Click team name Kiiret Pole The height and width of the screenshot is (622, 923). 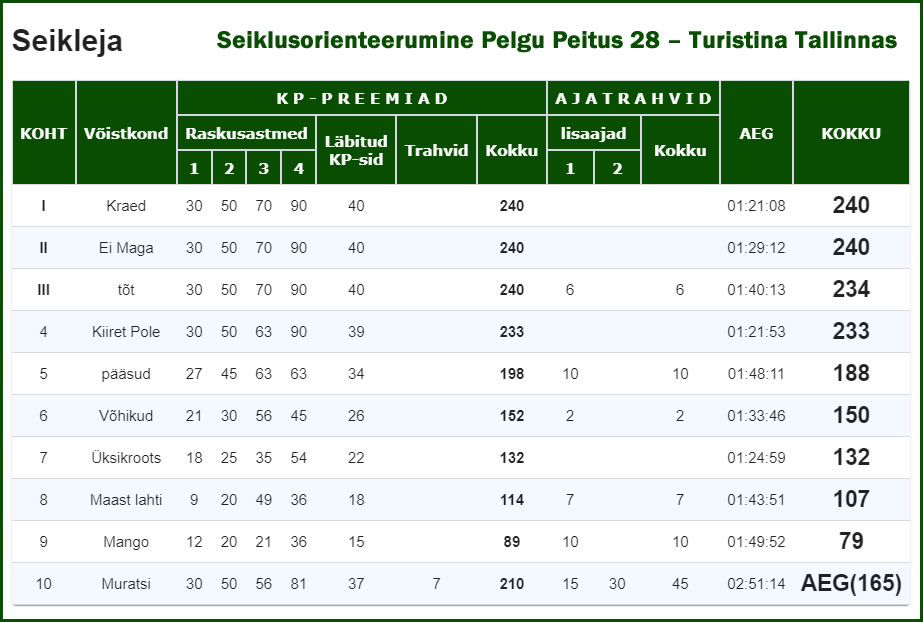coord(126,332)
